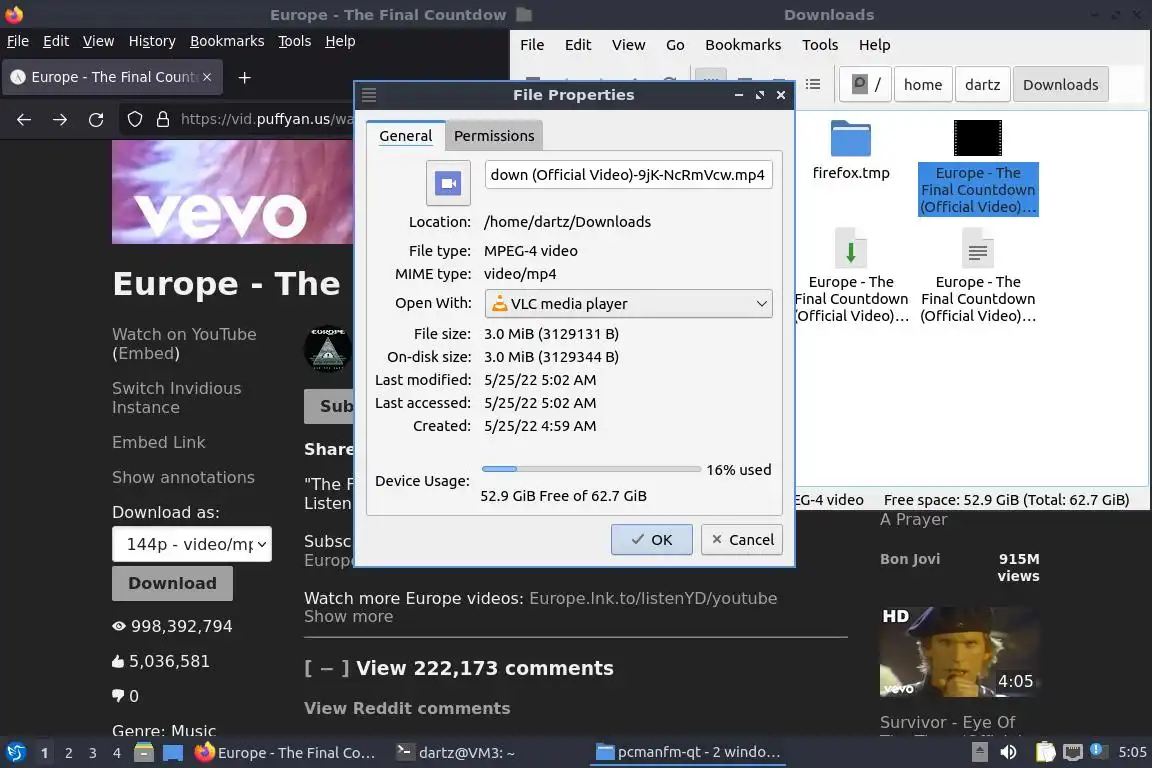Select the General tab
Viewport: 1152px width, 768px height.
point(406,136)
